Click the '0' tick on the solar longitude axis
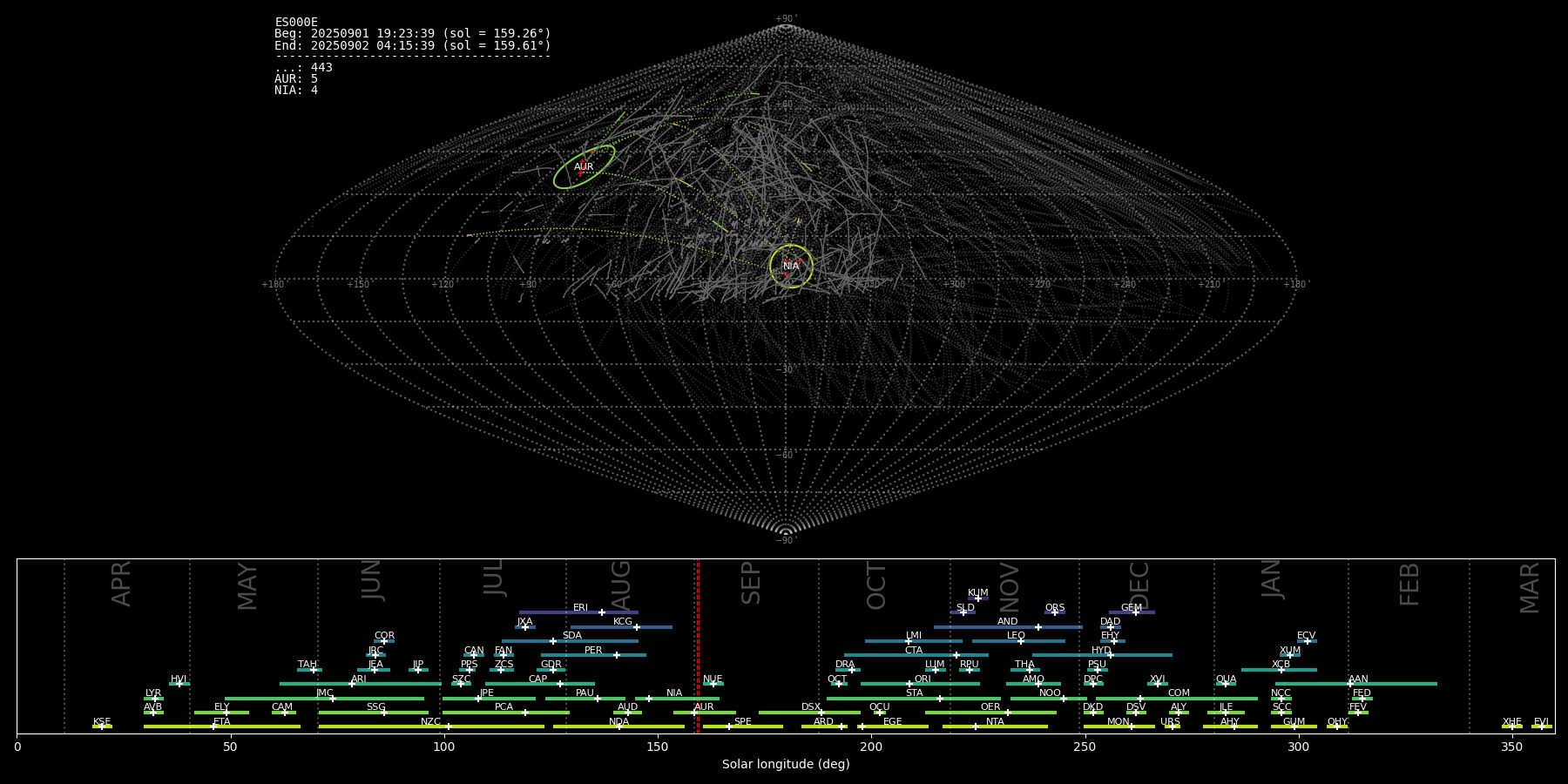Viewport: 1568px width, 784px height. click(x=17, y=747)
